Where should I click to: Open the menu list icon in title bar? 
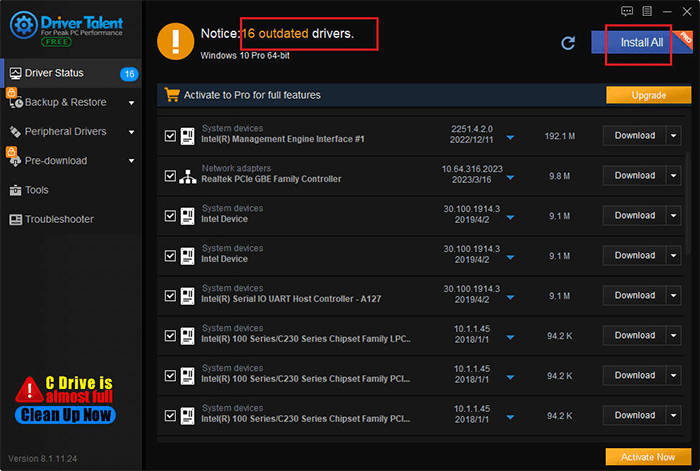[647, 11]
